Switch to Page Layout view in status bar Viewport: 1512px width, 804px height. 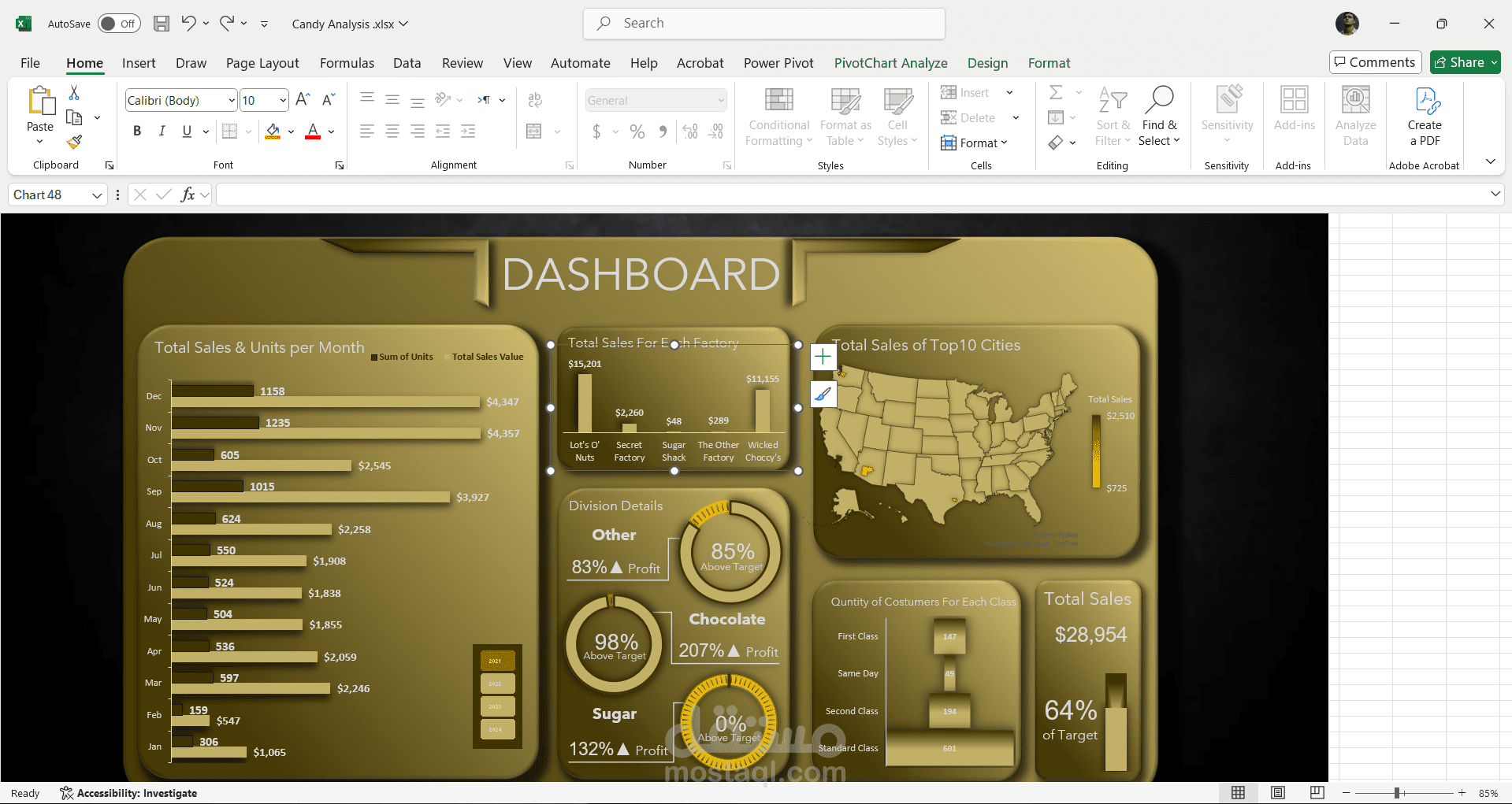click(1277, 793)
